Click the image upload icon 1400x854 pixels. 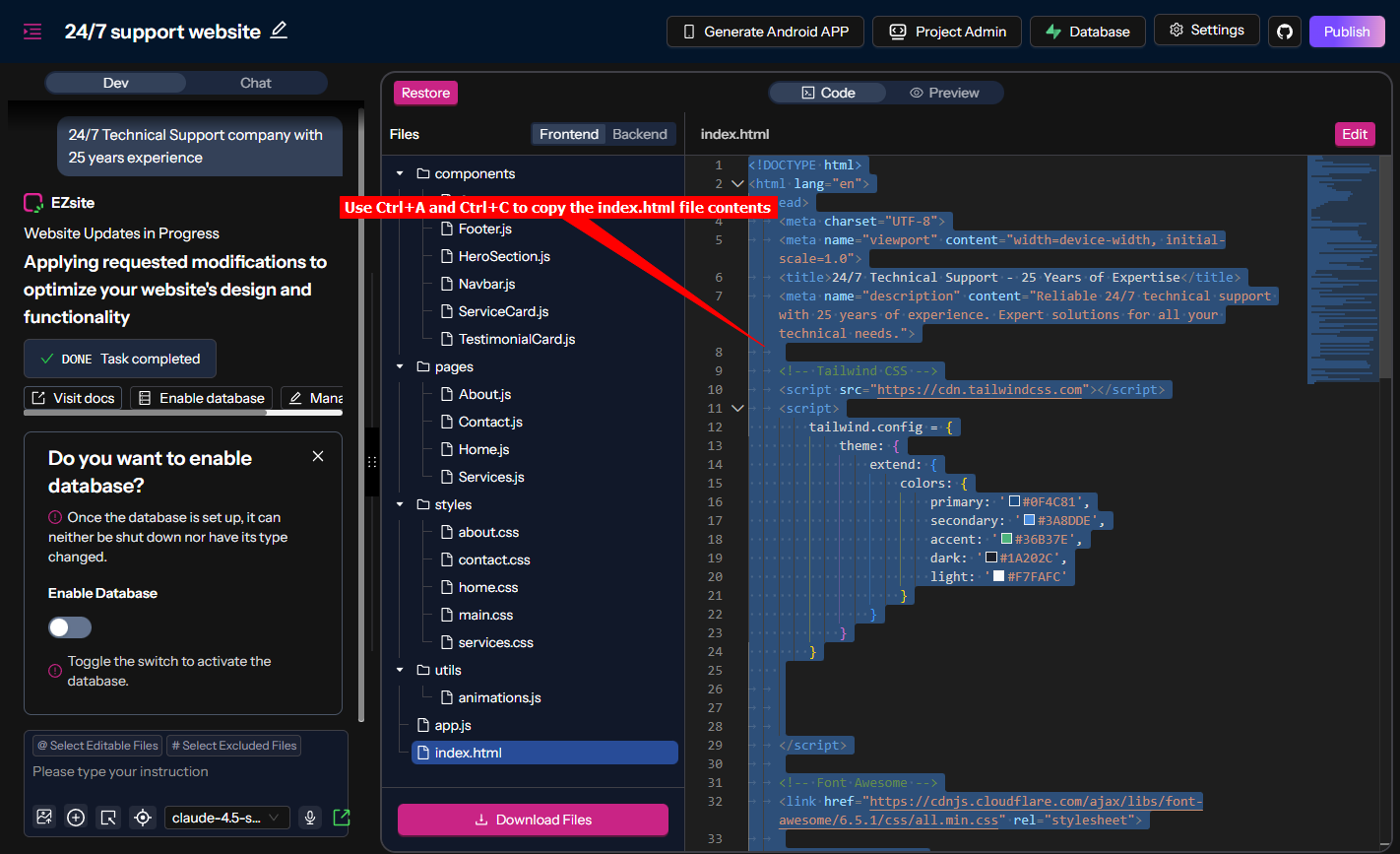pyautogui.click(x=43, y=818)
